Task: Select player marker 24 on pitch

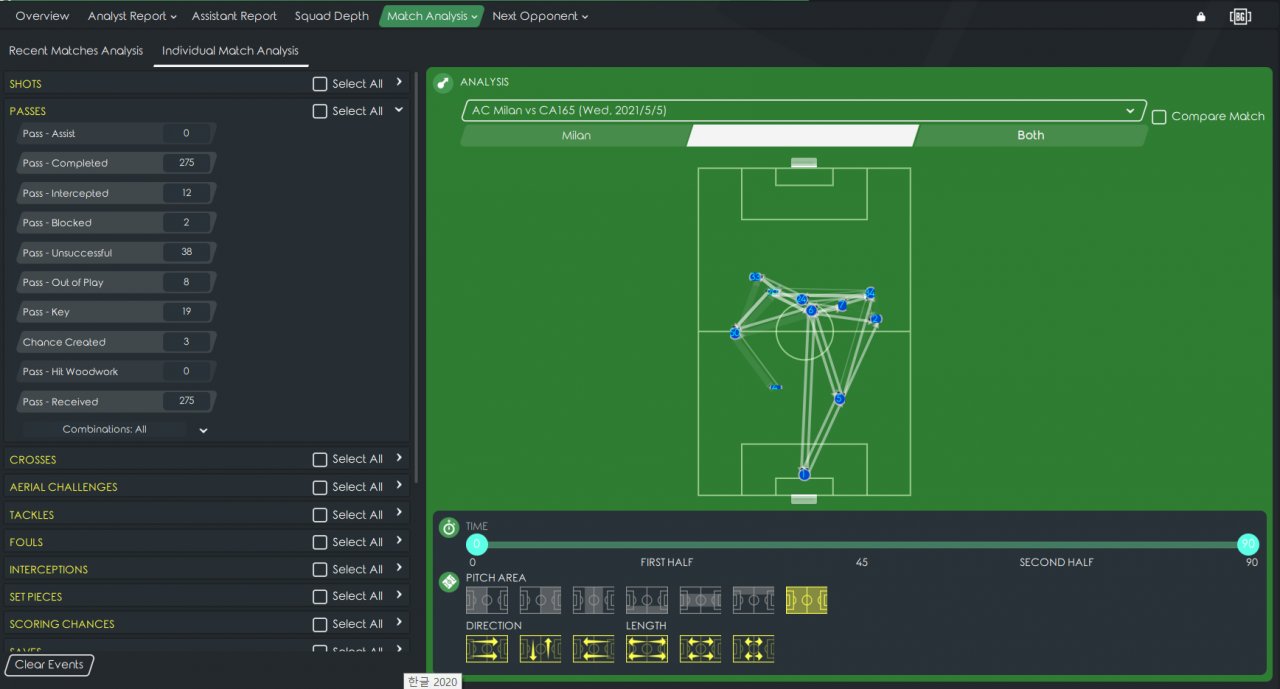Action: coord(802,299)
